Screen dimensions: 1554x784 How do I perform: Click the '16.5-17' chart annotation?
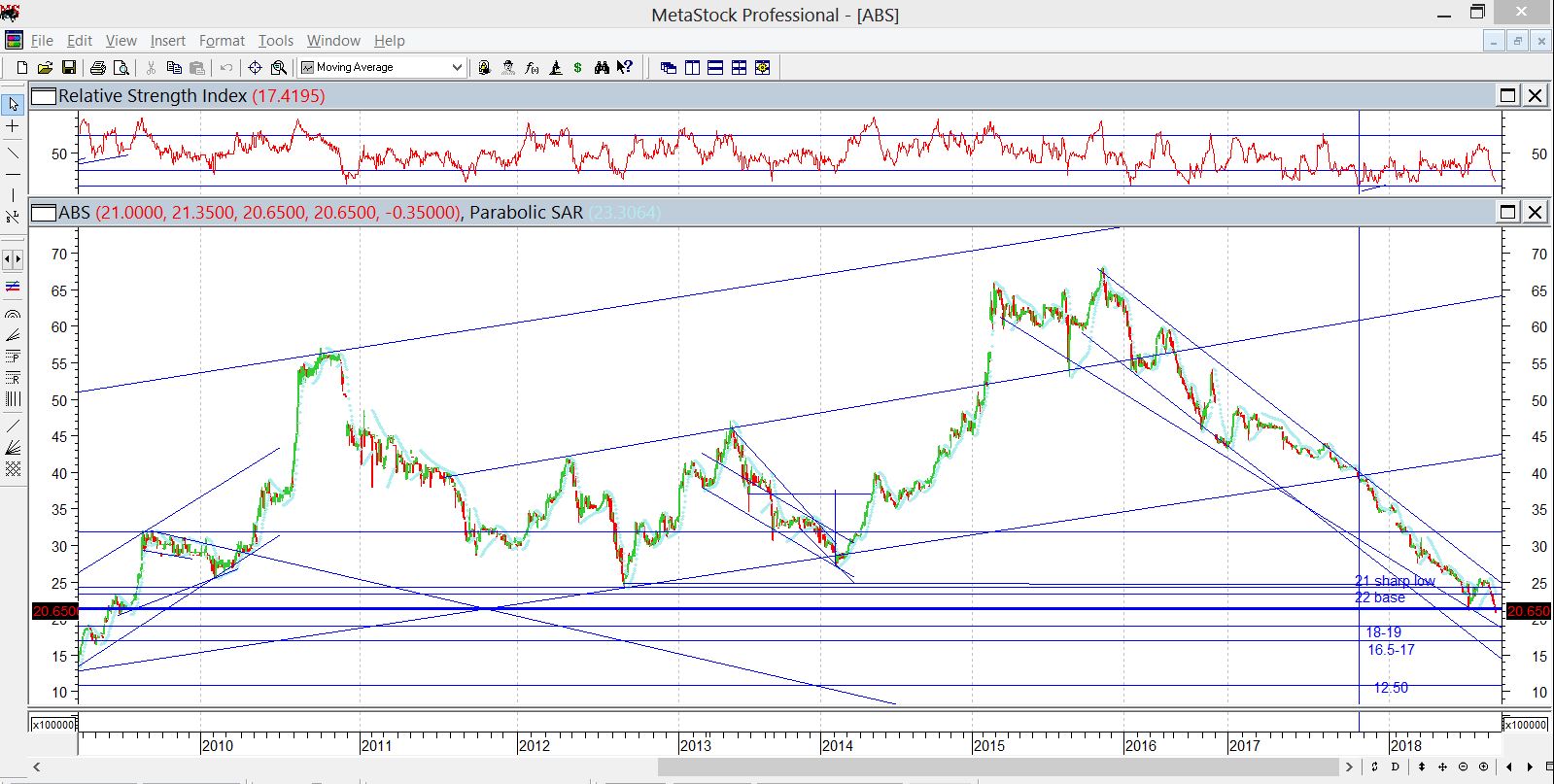tap(1391, 650)
